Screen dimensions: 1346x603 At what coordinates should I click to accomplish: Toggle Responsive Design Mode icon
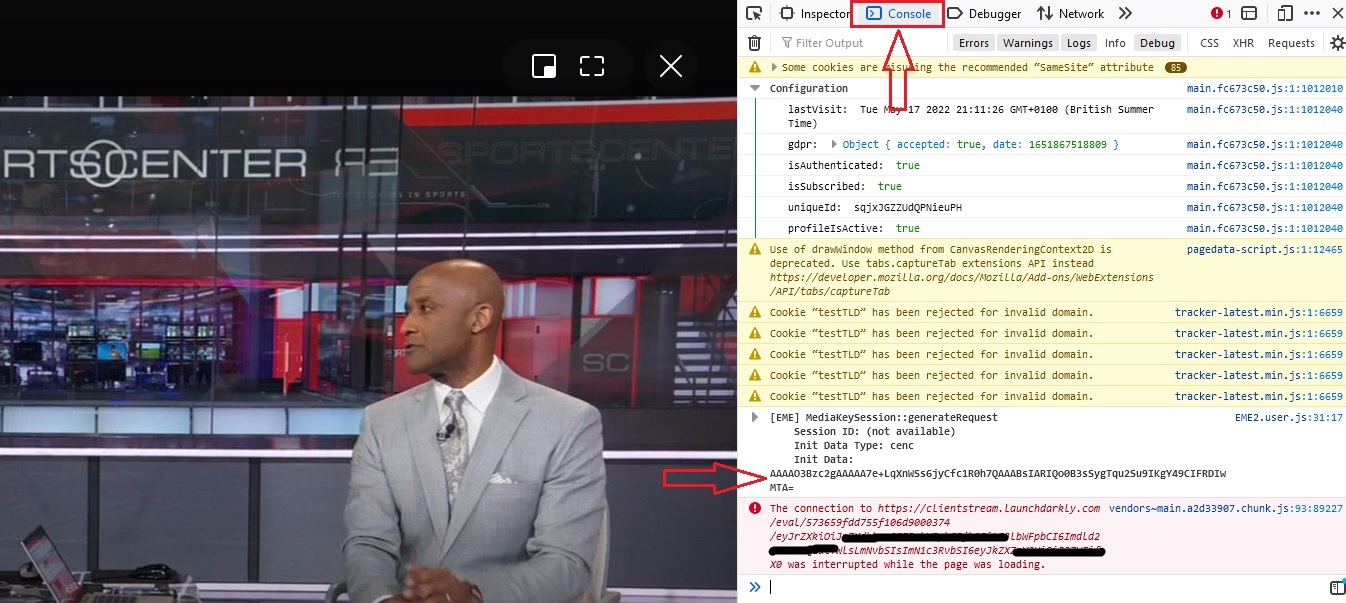[x=1285, y=13]
